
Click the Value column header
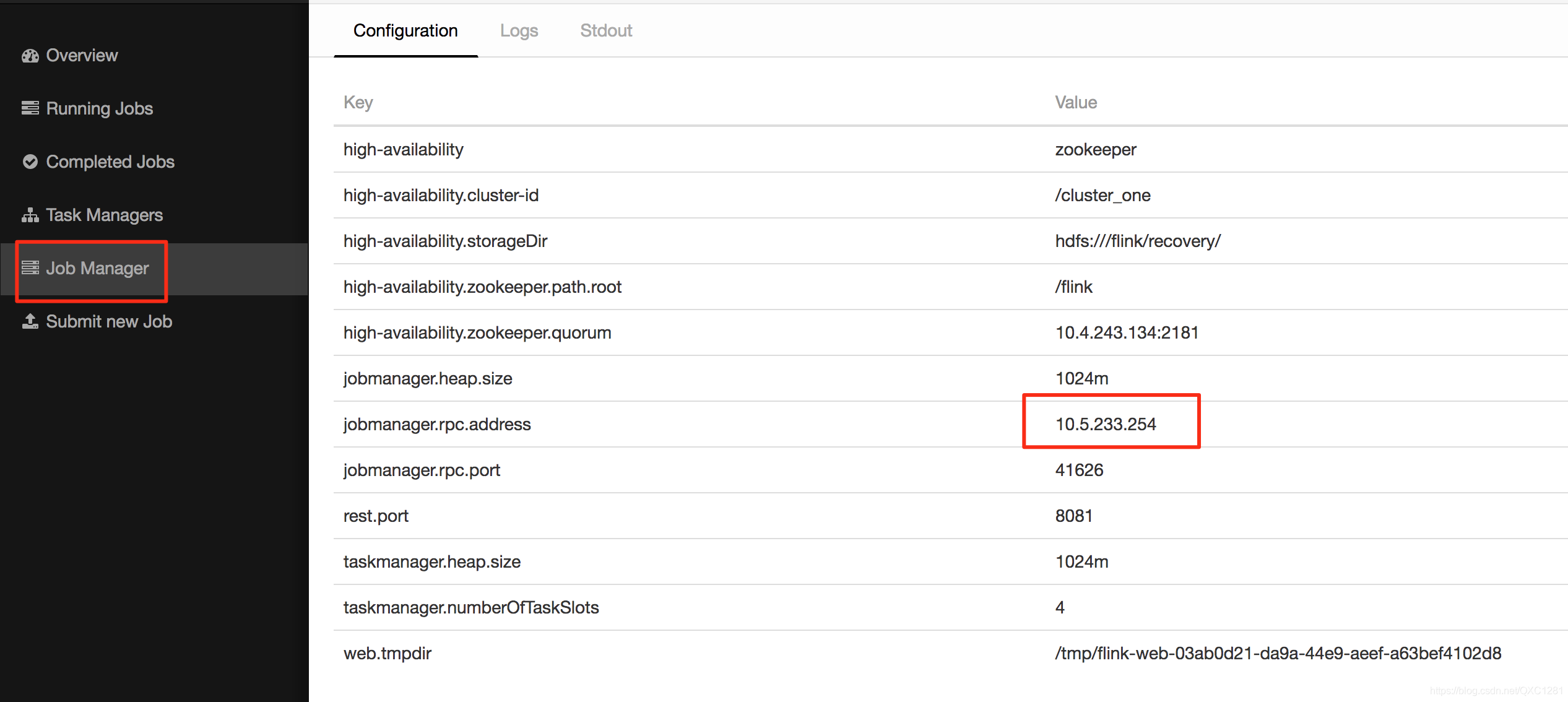point(1076,103)
